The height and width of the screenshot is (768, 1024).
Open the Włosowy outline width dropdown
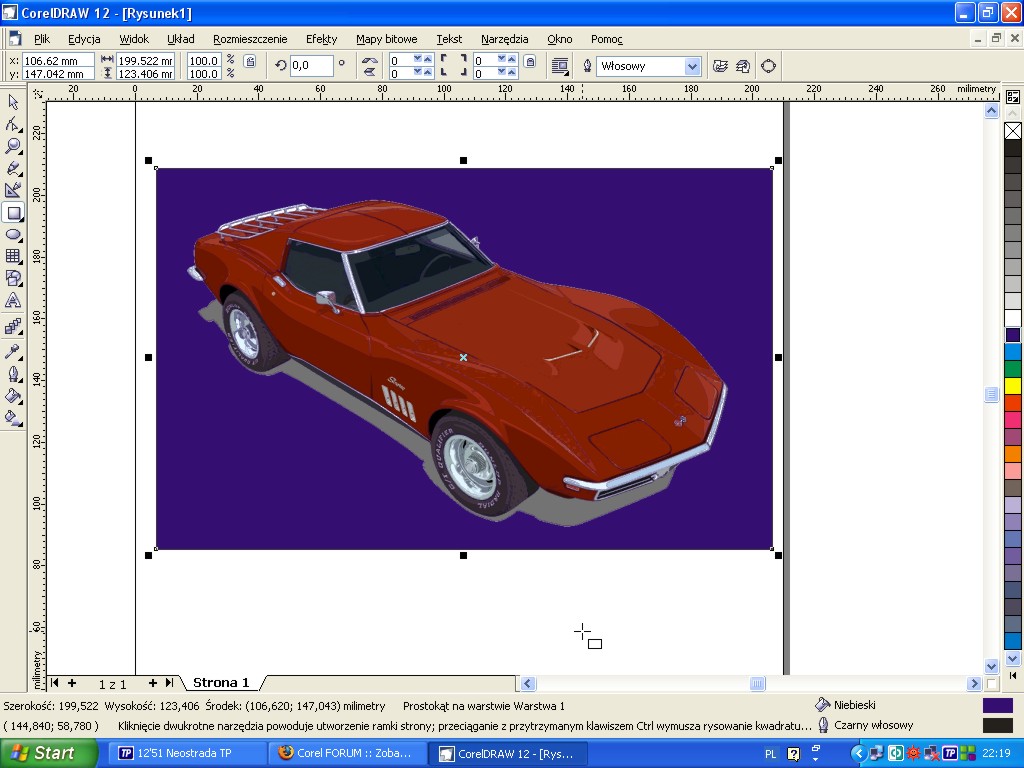pyautogui.click(x=692, y=66)
